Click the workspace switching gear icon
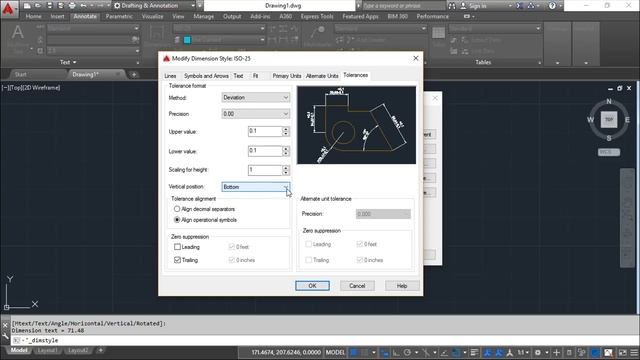The width and height of the screenshot is (640, 360). pyautogui.click(x=538, y=352)
